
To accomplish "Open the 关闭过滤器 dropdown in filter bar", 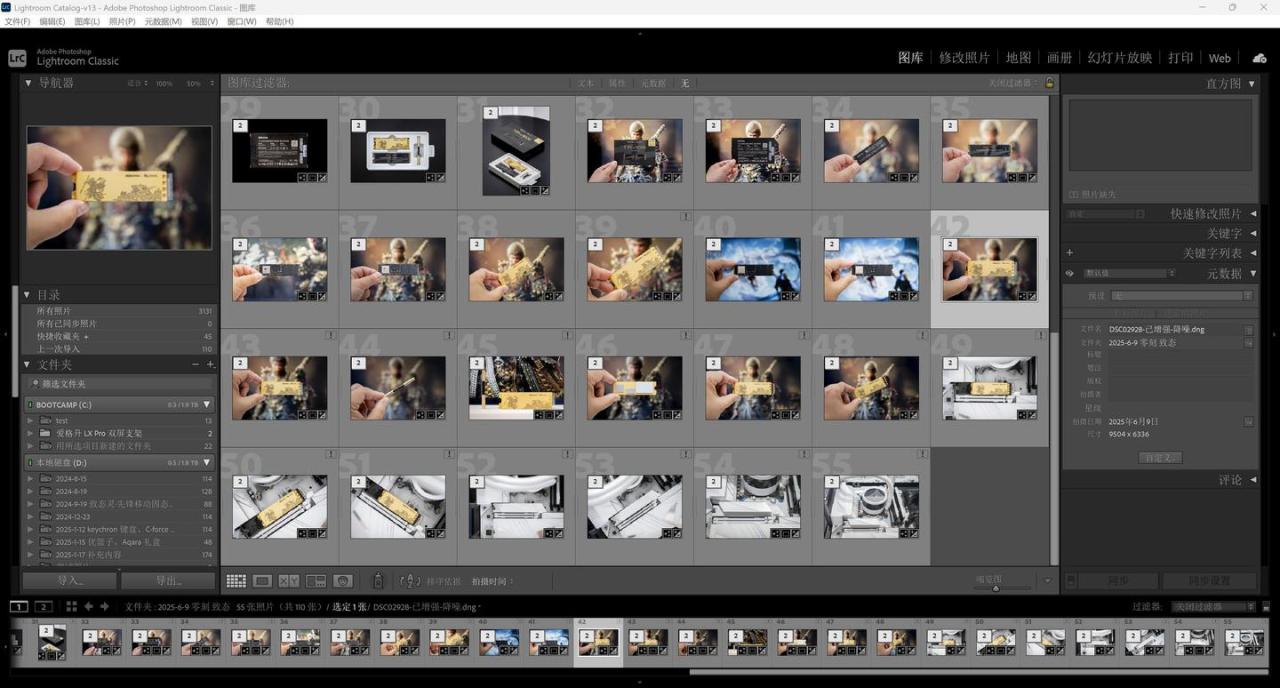I will [x=1013, y=83].
